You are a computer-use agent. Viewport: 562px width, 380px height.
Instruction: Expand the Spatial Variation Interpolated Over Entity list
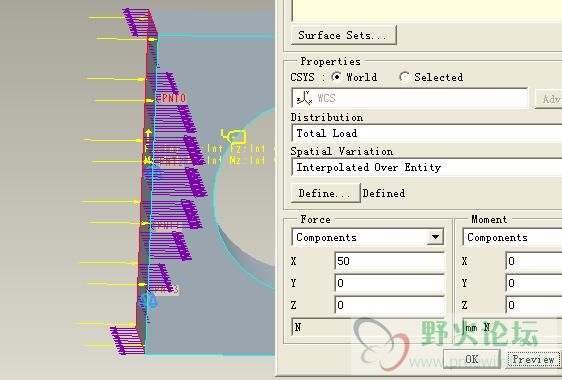tap(427, 167)
